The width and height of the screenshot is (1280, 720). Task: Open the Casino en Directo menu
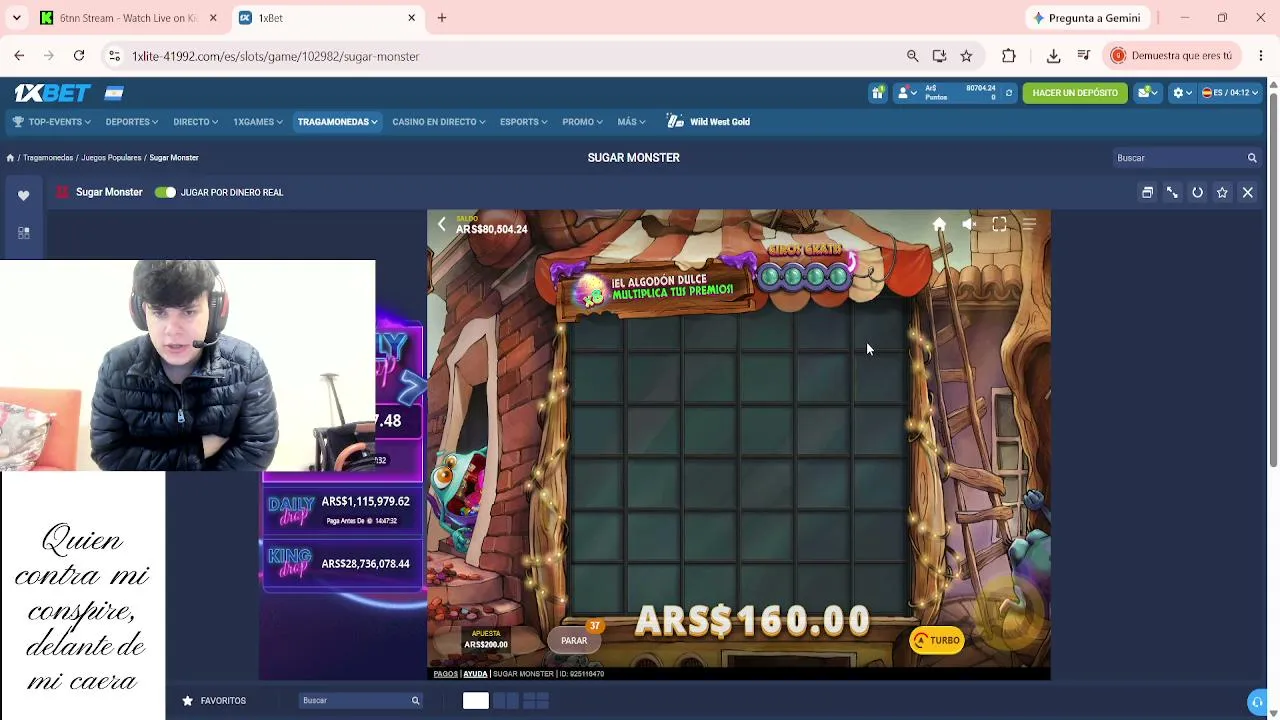(439, 122)
